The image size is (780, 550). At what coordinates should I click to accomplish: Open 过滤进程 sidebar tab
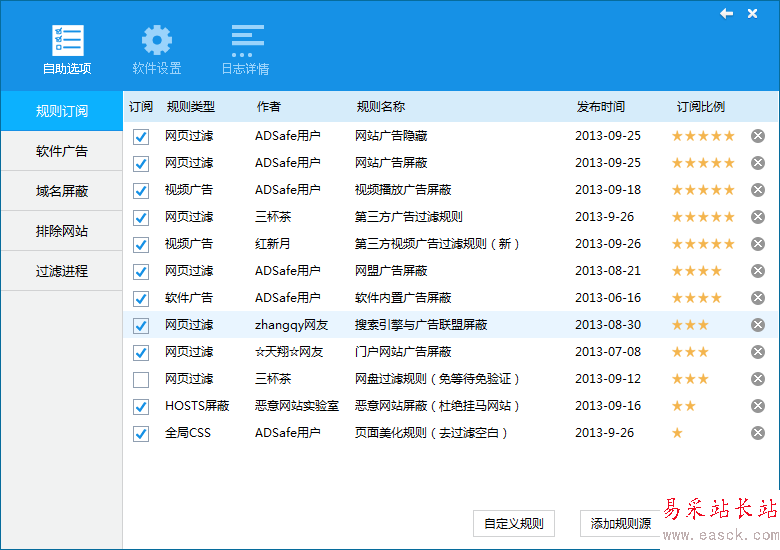tap(62, 271)
